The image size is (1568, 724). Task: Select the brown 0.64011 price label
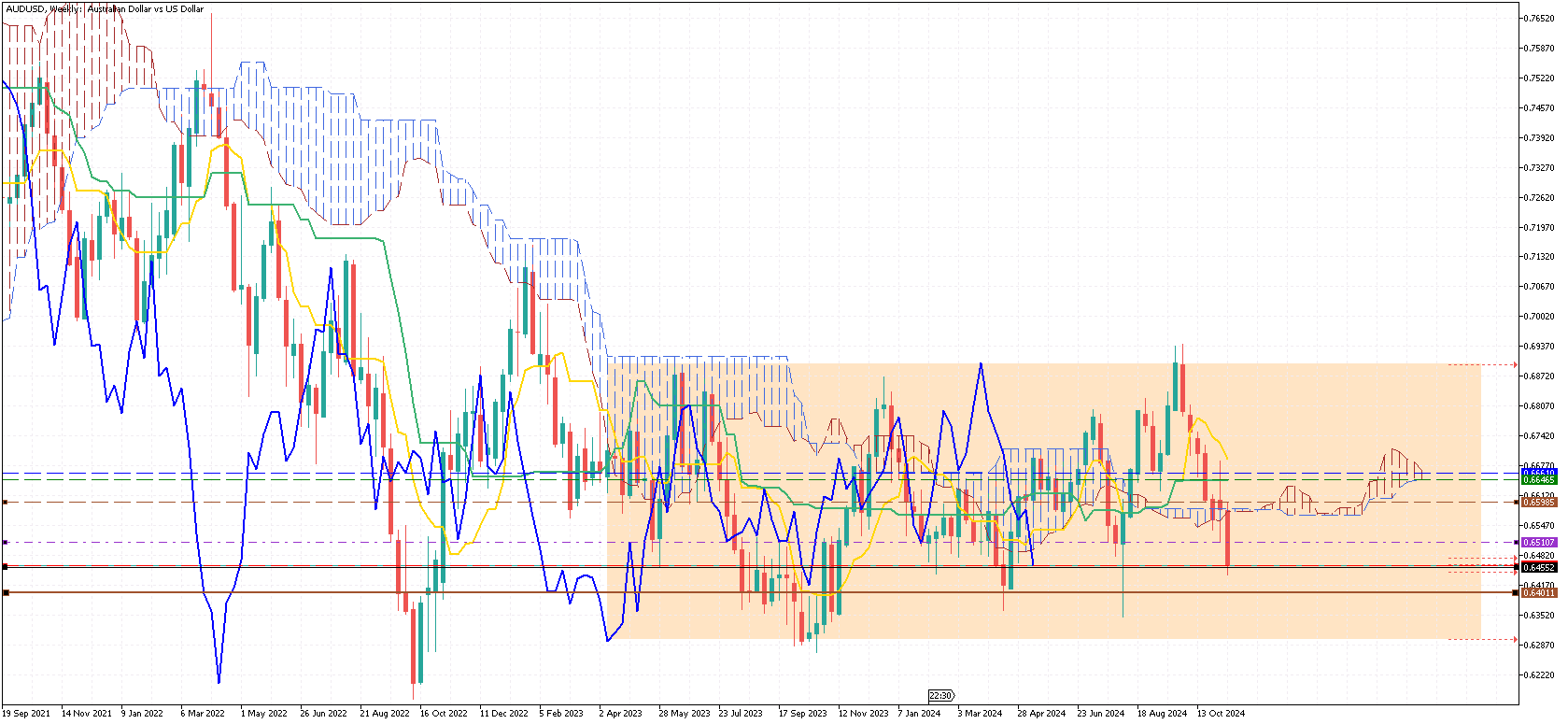click(1539, 593)
